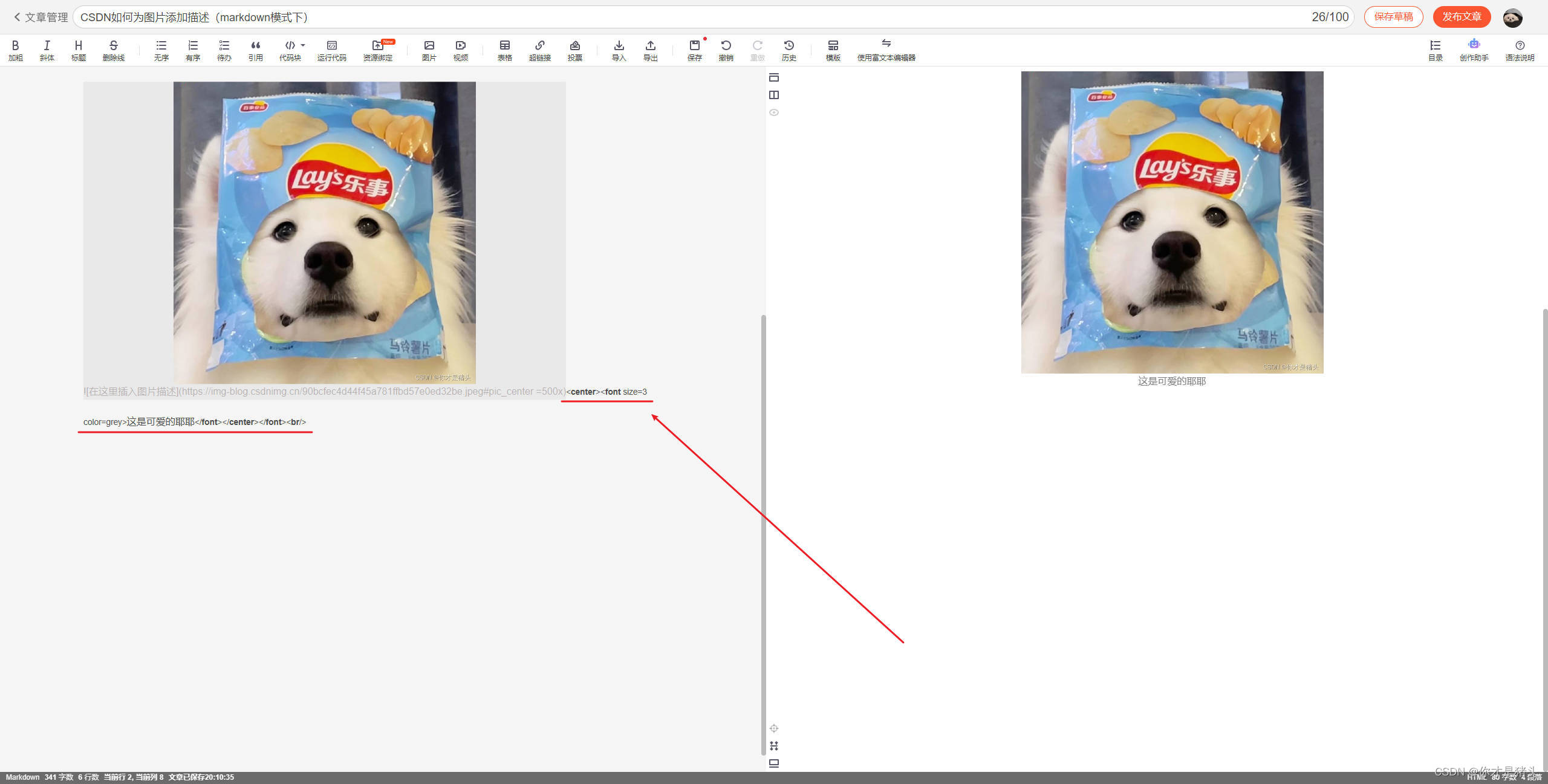Click the '<center><font size=3' tag text
The height and width of the screenshot is (784, 1548).
click(x=607, y=392)
